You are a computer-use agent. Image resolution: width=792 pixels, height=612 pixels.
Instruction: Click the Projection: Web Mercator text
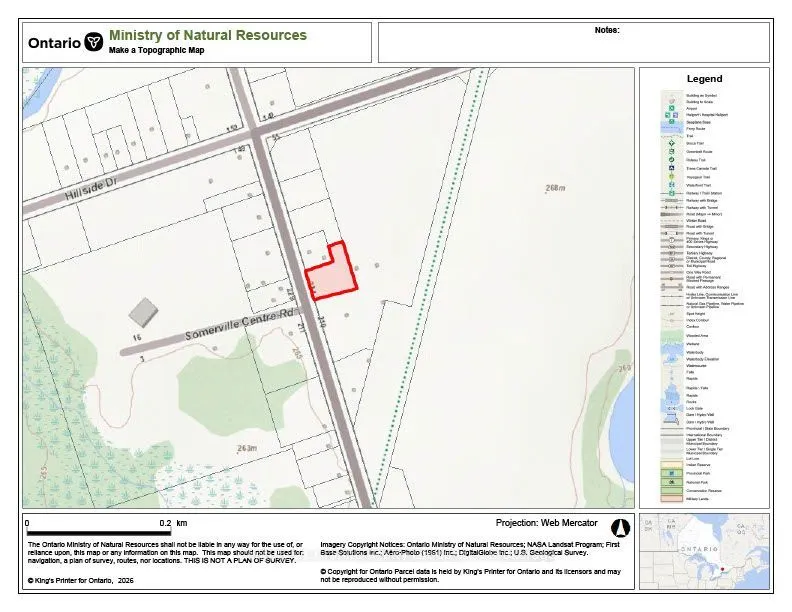pyautogui.click(x=546, y=523)
